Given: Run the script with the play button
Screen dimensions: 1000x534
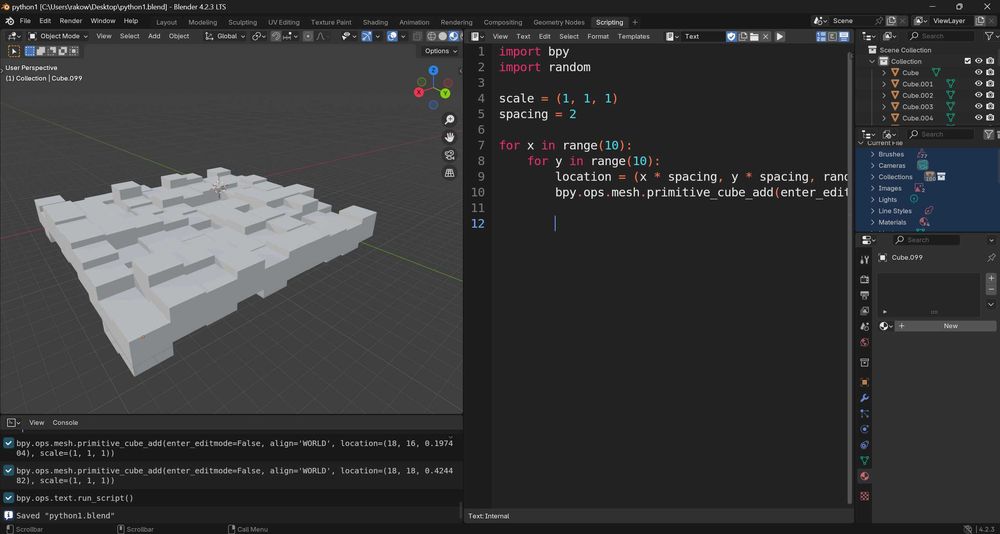Looking at the screenshot, I should pyautogui.click(x=779, y=36).
